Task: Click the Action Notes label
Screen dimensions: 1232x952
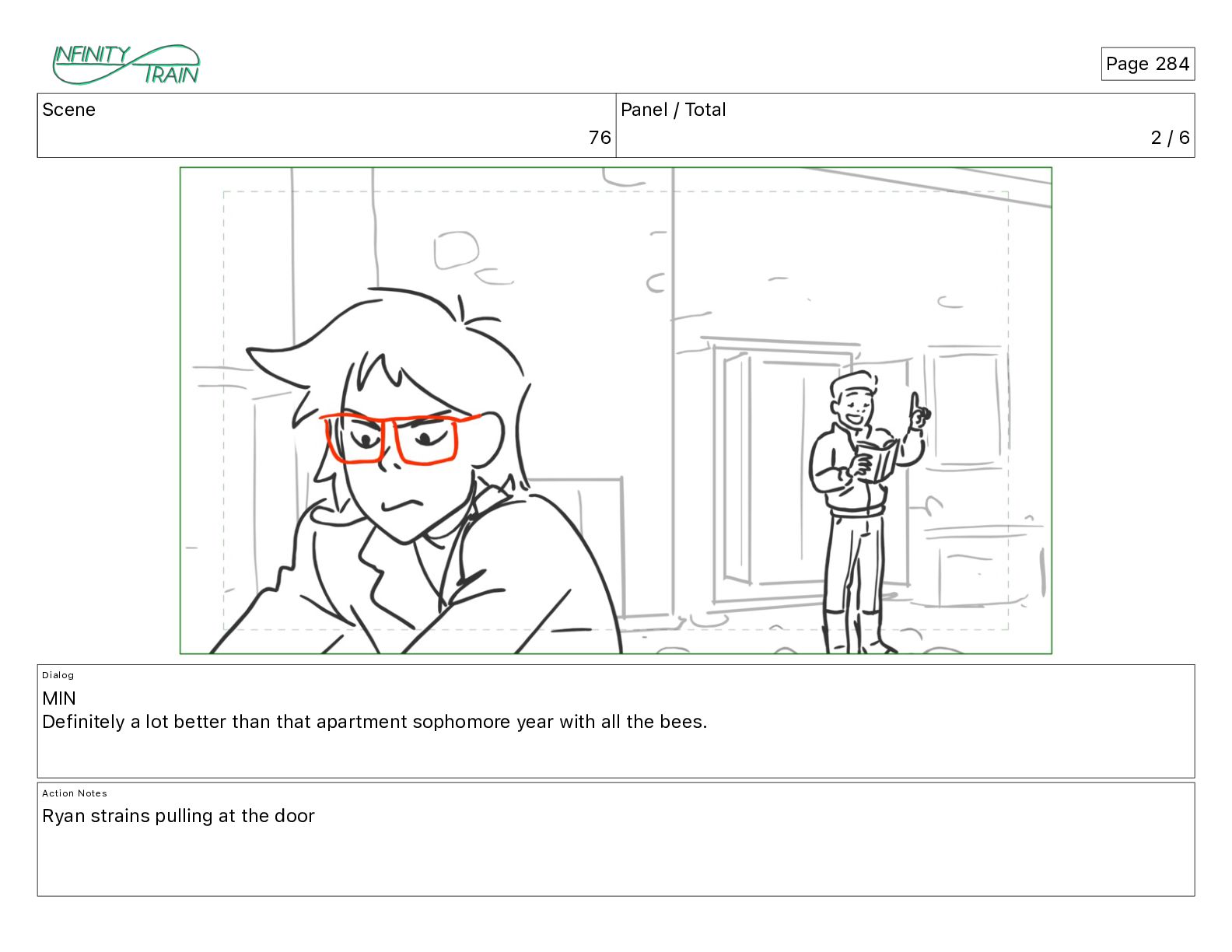Action: (75, 793)
